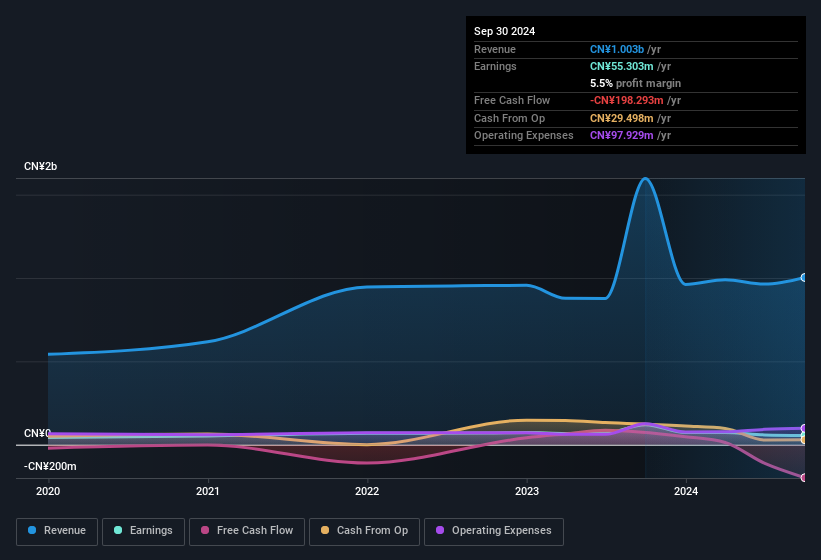The image size is (821, 560).
Task: Toggle the Earnings series legend button
Action: [143, 531]
